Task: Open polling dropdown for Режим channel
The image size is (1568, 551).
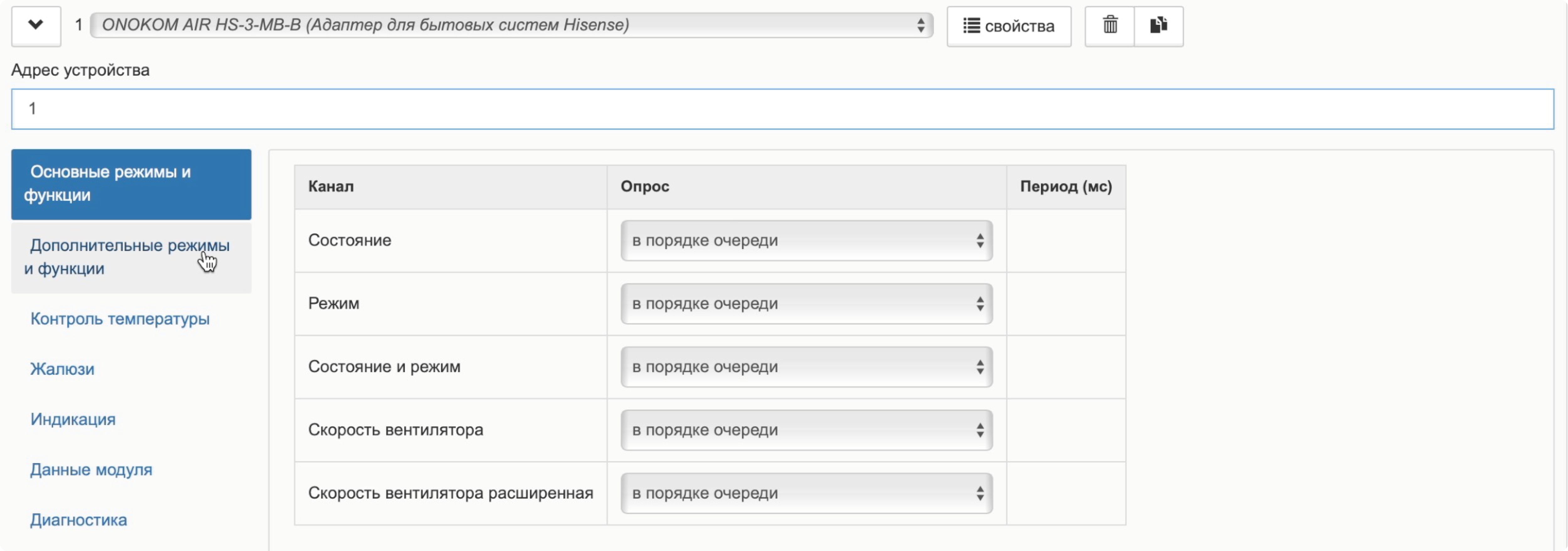Action: (806, 303)
